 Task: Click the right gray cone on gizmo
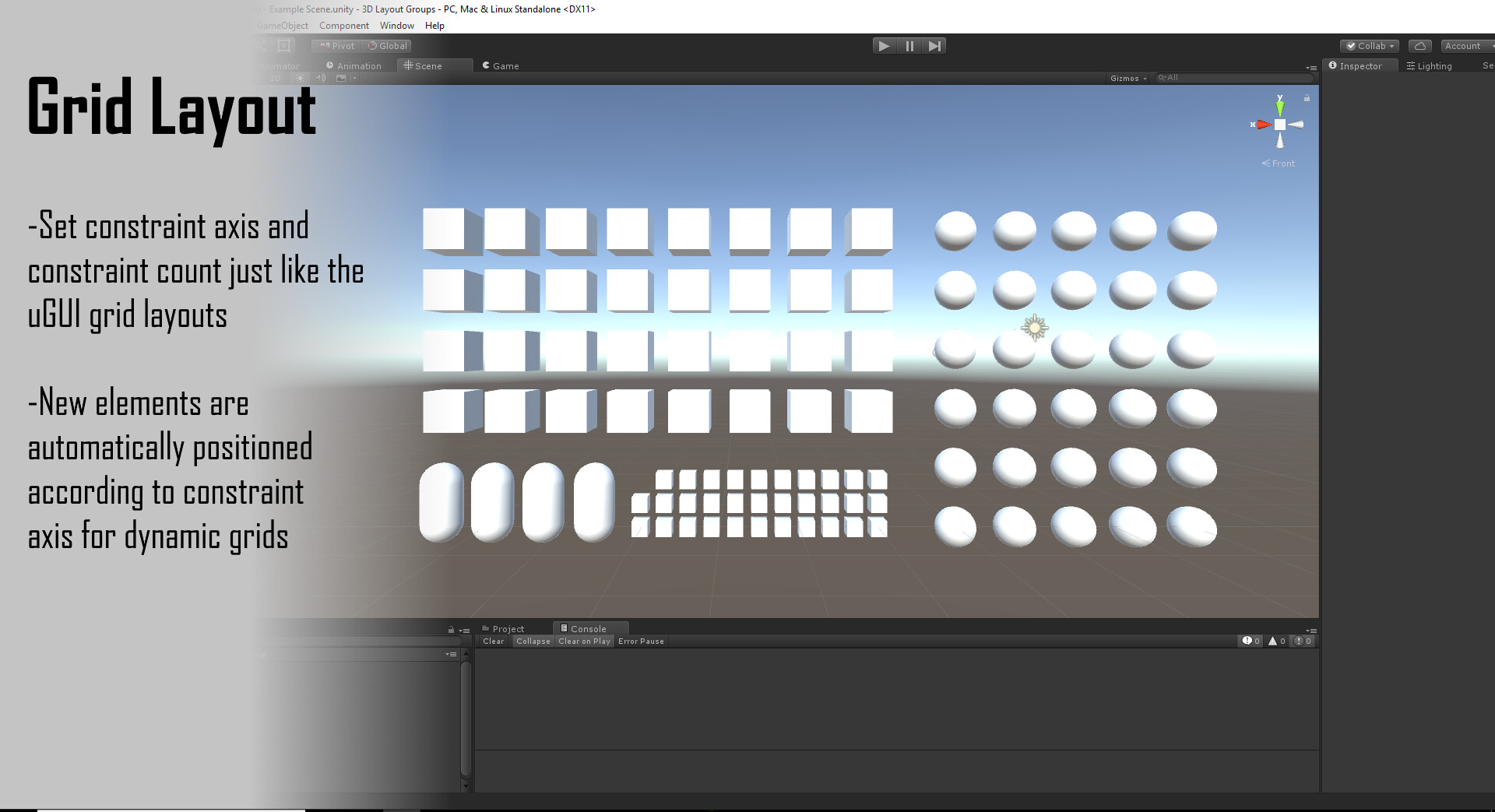pos(1296,125)
